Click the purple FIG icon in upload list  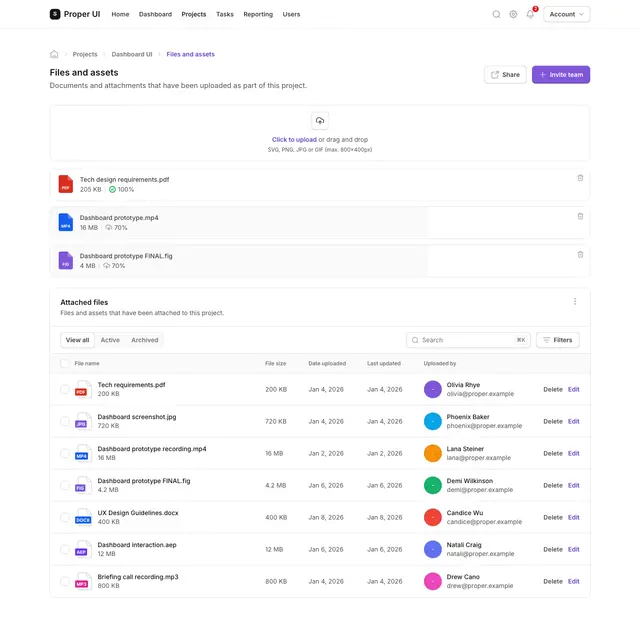coord(66,260)
